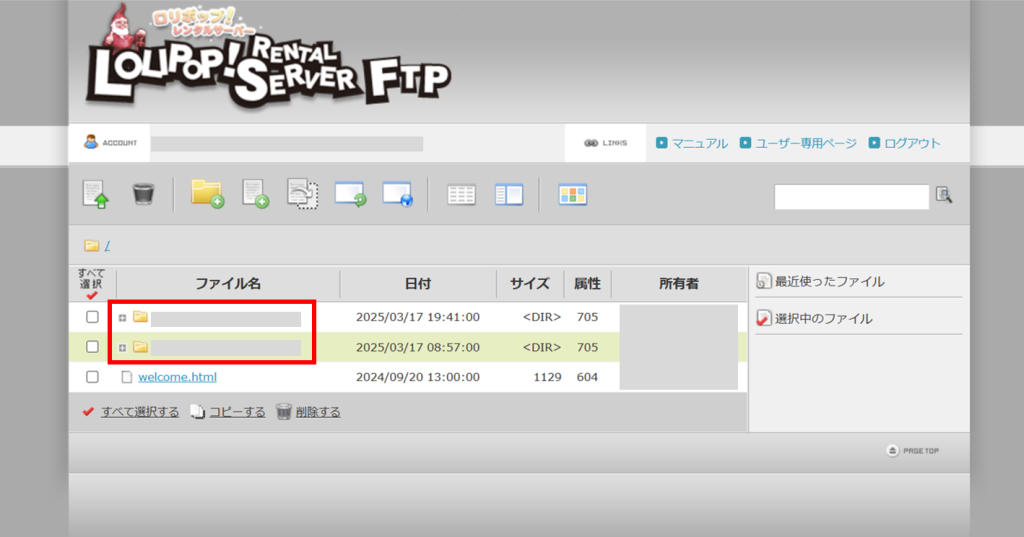Click the upload file icon

click(x=96, y=194)
